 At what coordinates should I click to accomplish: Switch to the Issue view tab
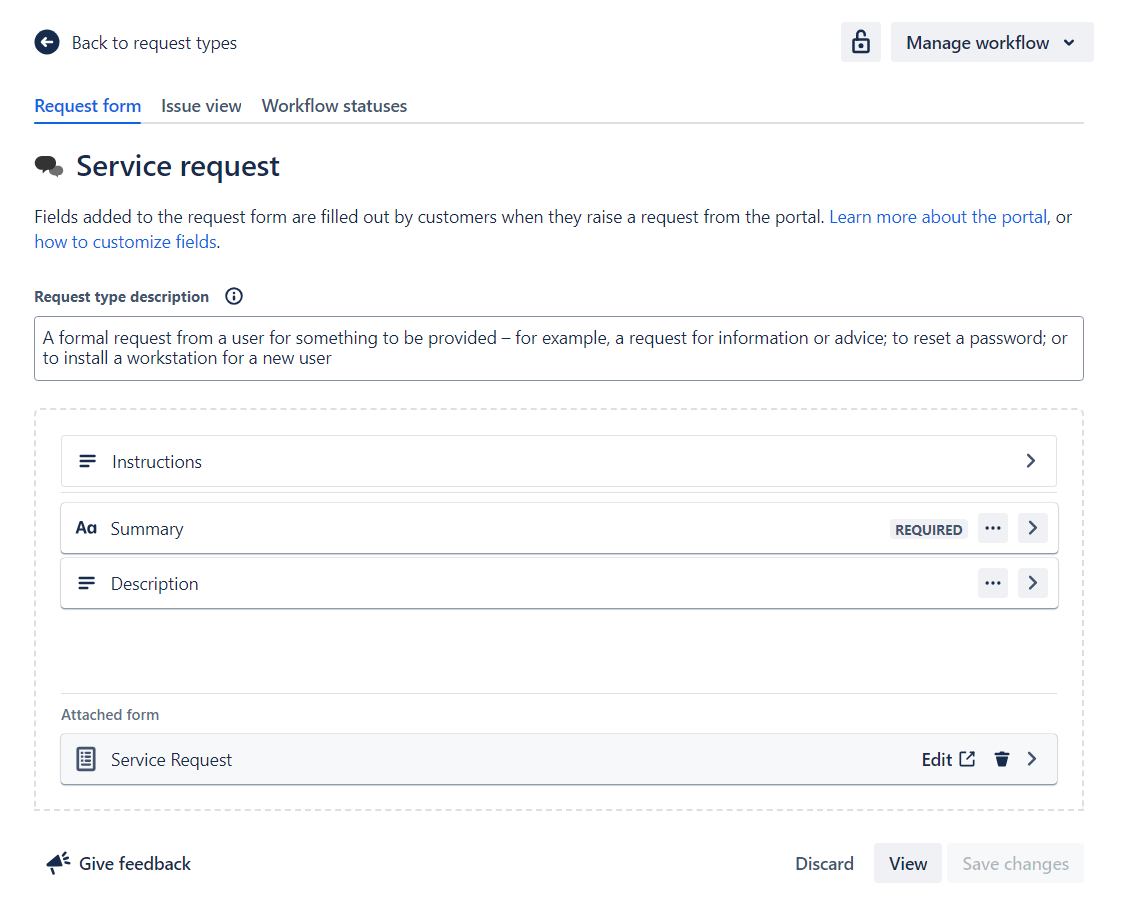coord(200,105)
